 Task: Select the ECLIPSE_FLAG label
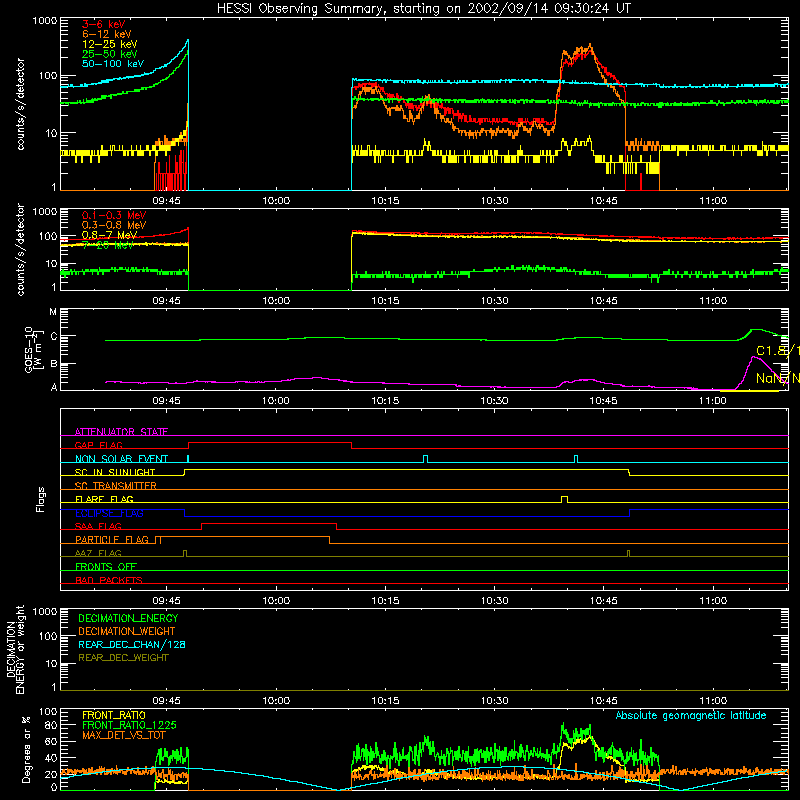tap(109, 513)
